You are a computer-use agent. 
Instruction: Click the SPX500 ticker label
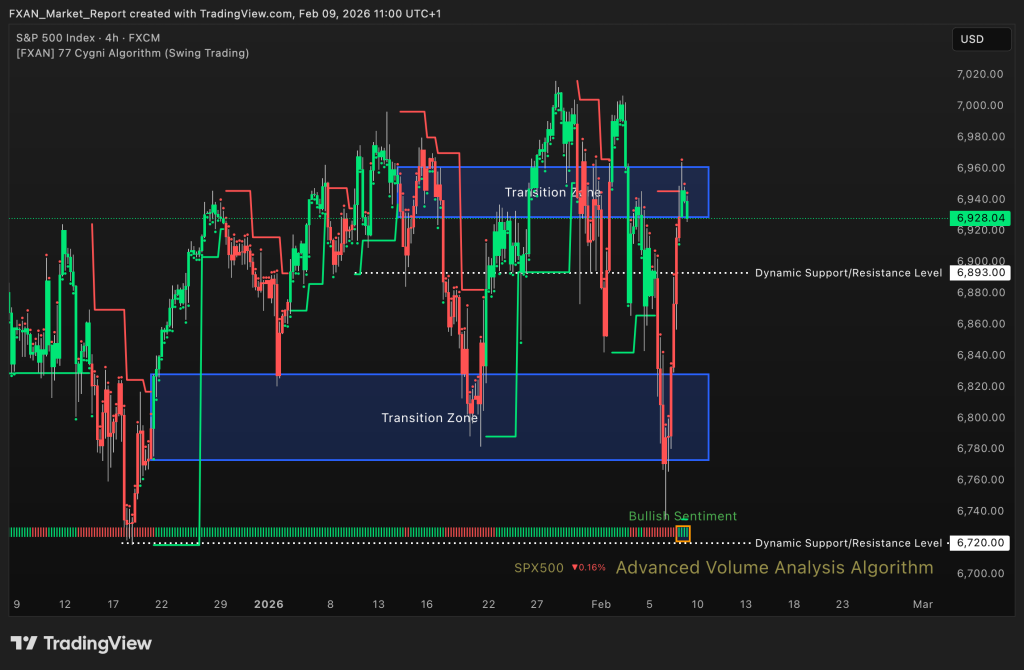(539, 568)
